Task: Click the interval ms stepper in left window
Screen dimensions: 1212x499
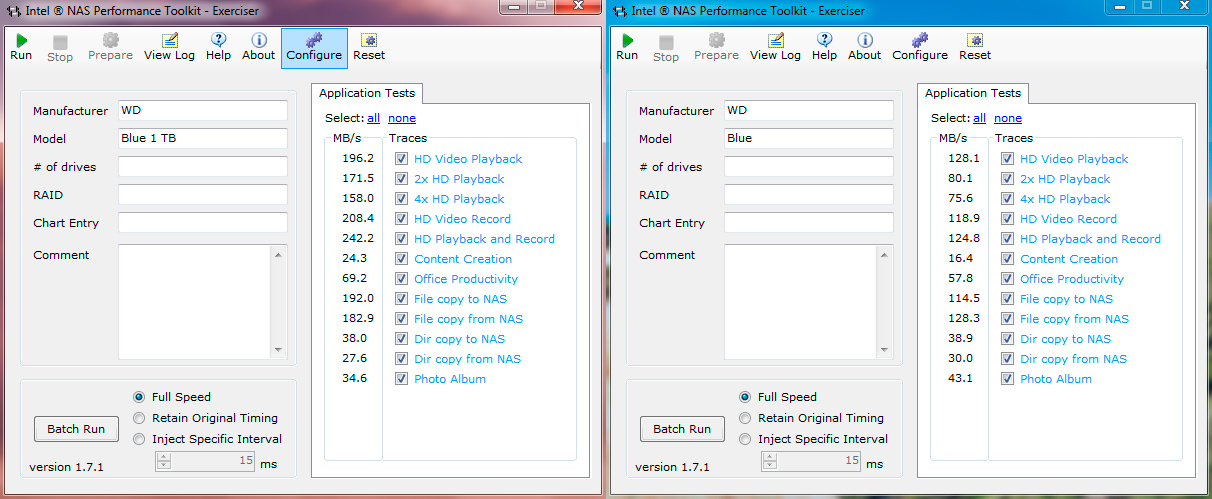Action: point(161,461)
